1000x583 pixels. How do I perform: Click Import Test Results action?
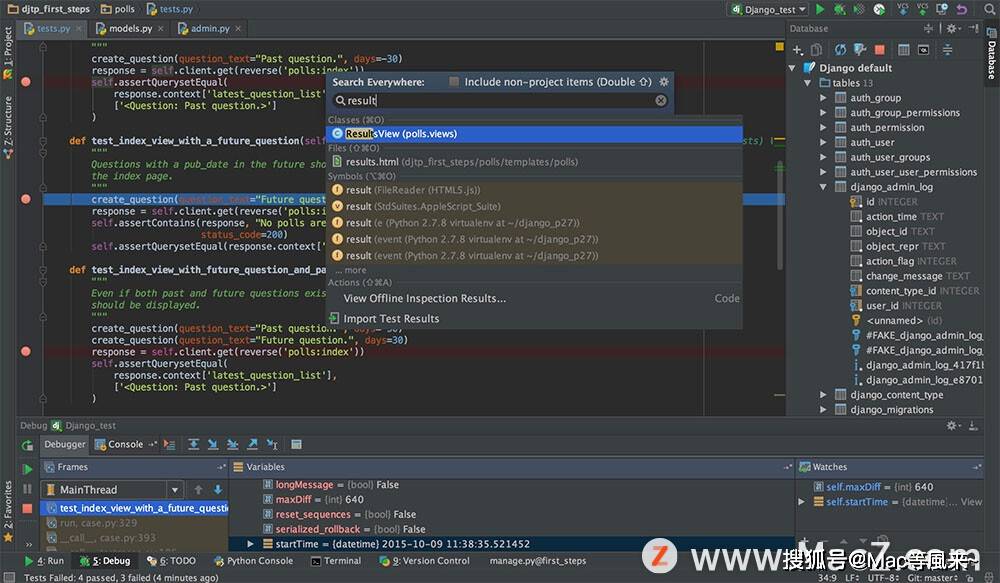[x=534, y=318]
